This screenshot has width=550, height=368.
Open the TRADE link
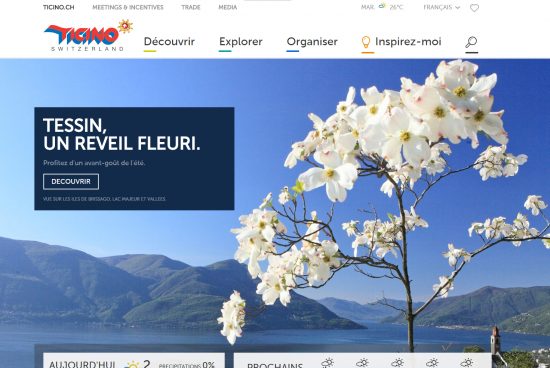click(x=191, y=7)
